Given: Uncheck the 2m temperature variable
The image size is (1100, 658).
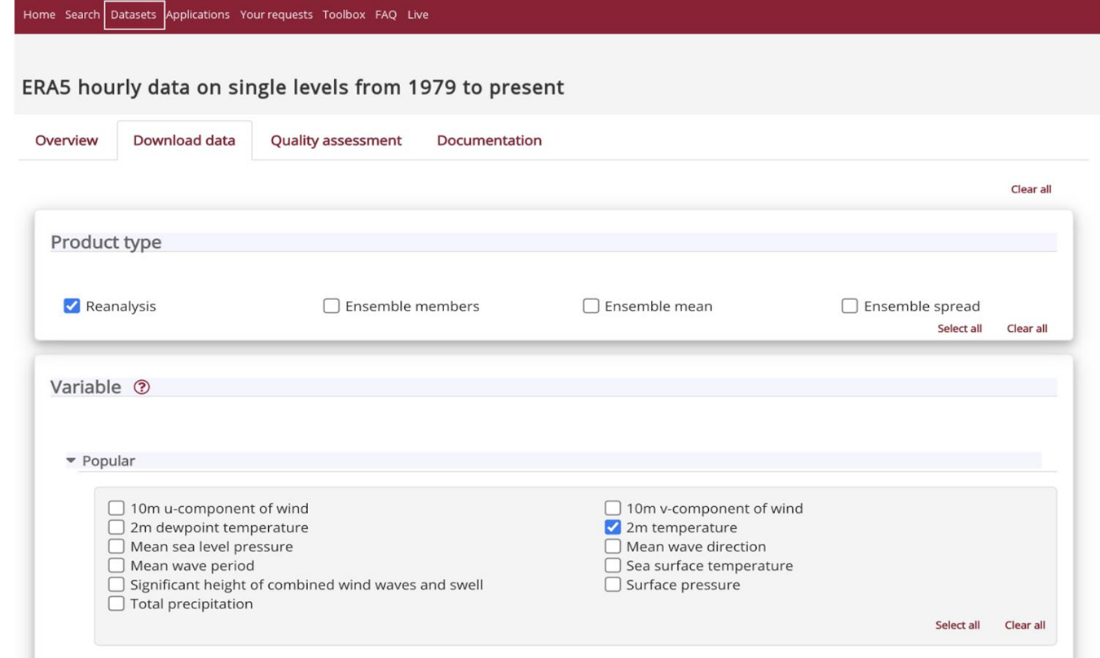Looking at the screenshot, I should (612, 527).
